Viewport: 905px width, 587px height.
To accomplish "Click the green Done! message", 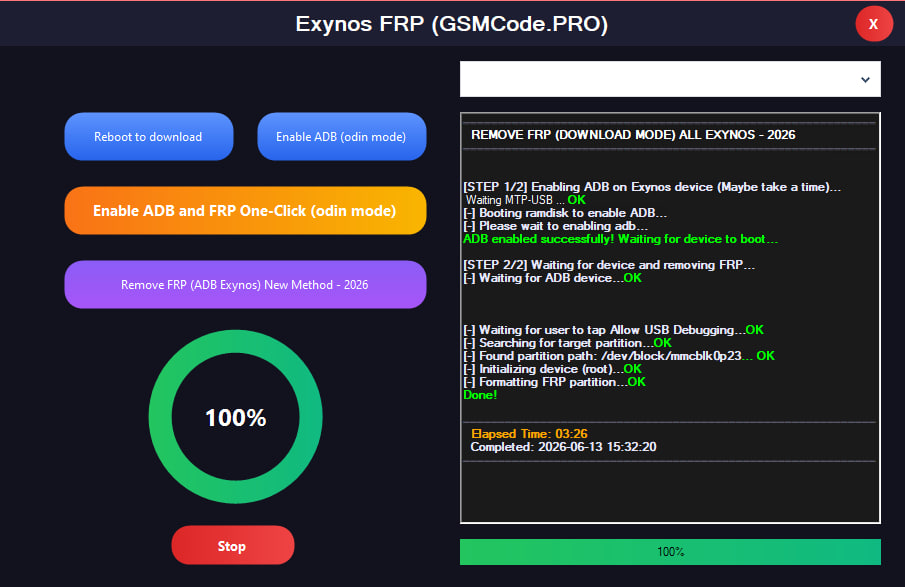I will [x=480, y=395].
